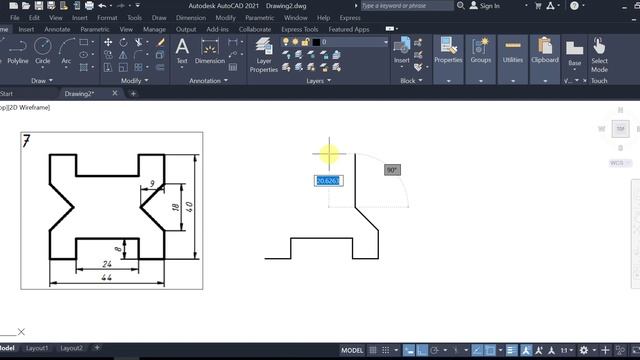Activate the Move tool
The height and width of the screenshot is (360, 640).
(x=108, y=42)
